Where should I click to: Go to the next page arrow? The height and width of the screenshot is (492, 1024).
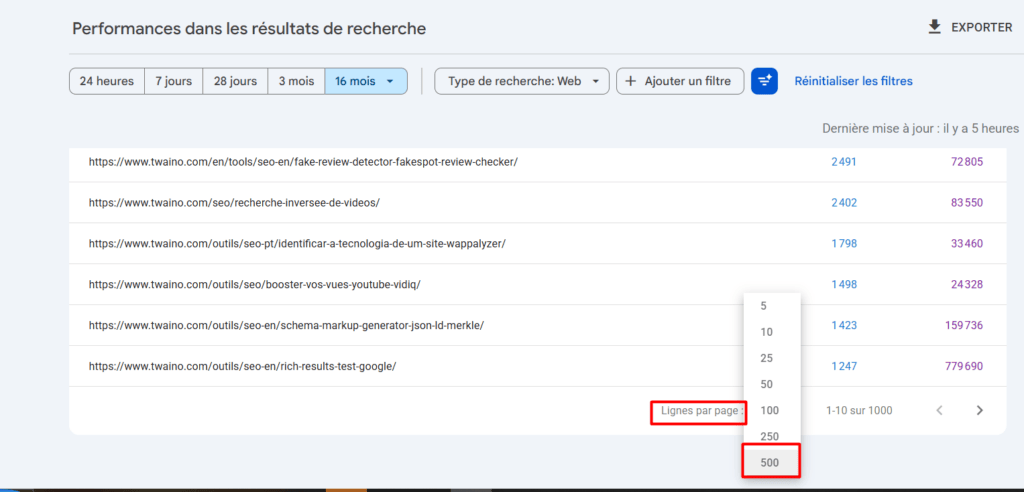tap(979, 410)
